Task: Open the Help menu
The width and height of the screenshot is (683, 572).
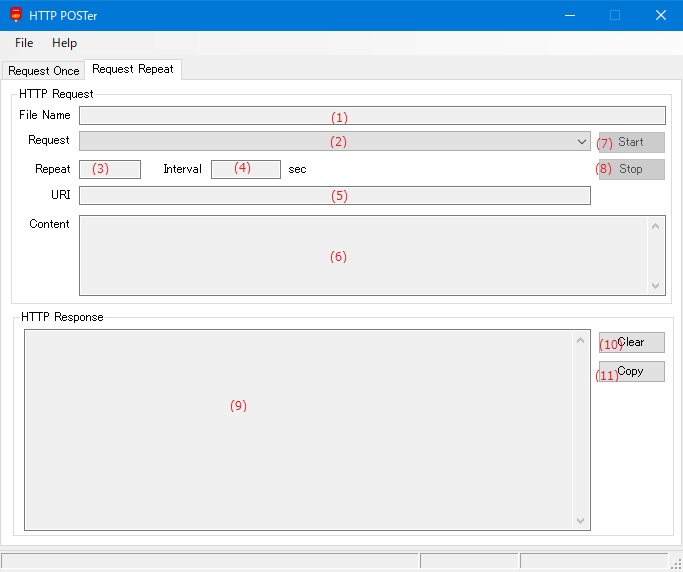Action: point(64,43)
